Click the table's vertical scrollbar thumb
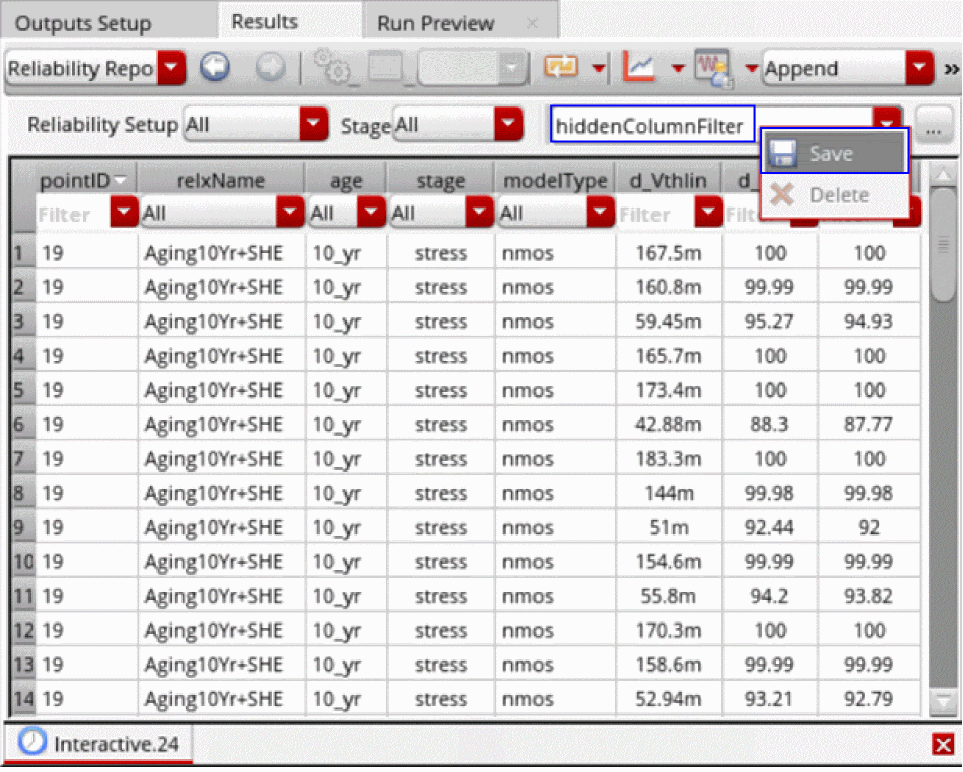Image resolution: width=963 pixels, height=772 pixels. (942, 245)
